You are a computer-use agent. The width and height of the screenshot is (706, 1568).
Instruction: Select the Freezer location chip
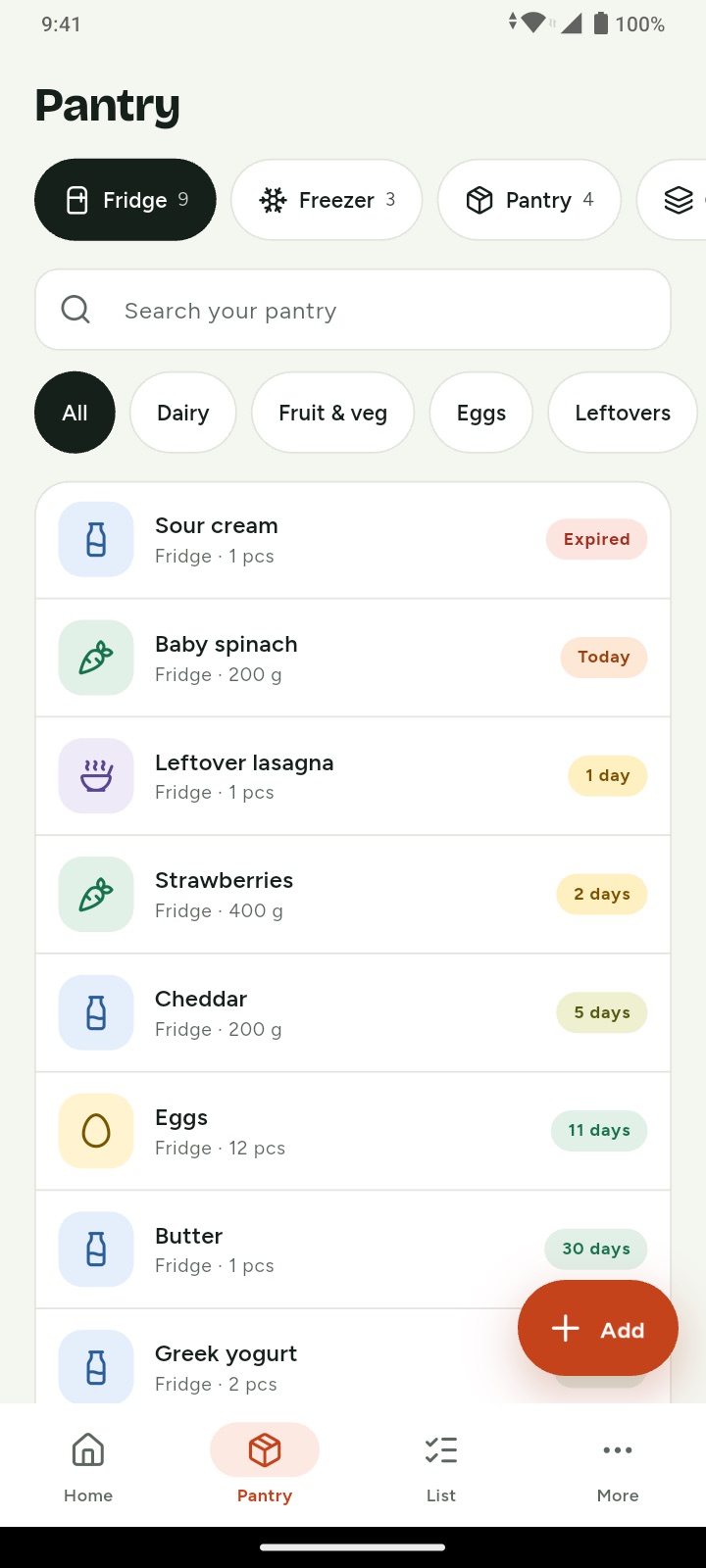click(x=327, y=200)
